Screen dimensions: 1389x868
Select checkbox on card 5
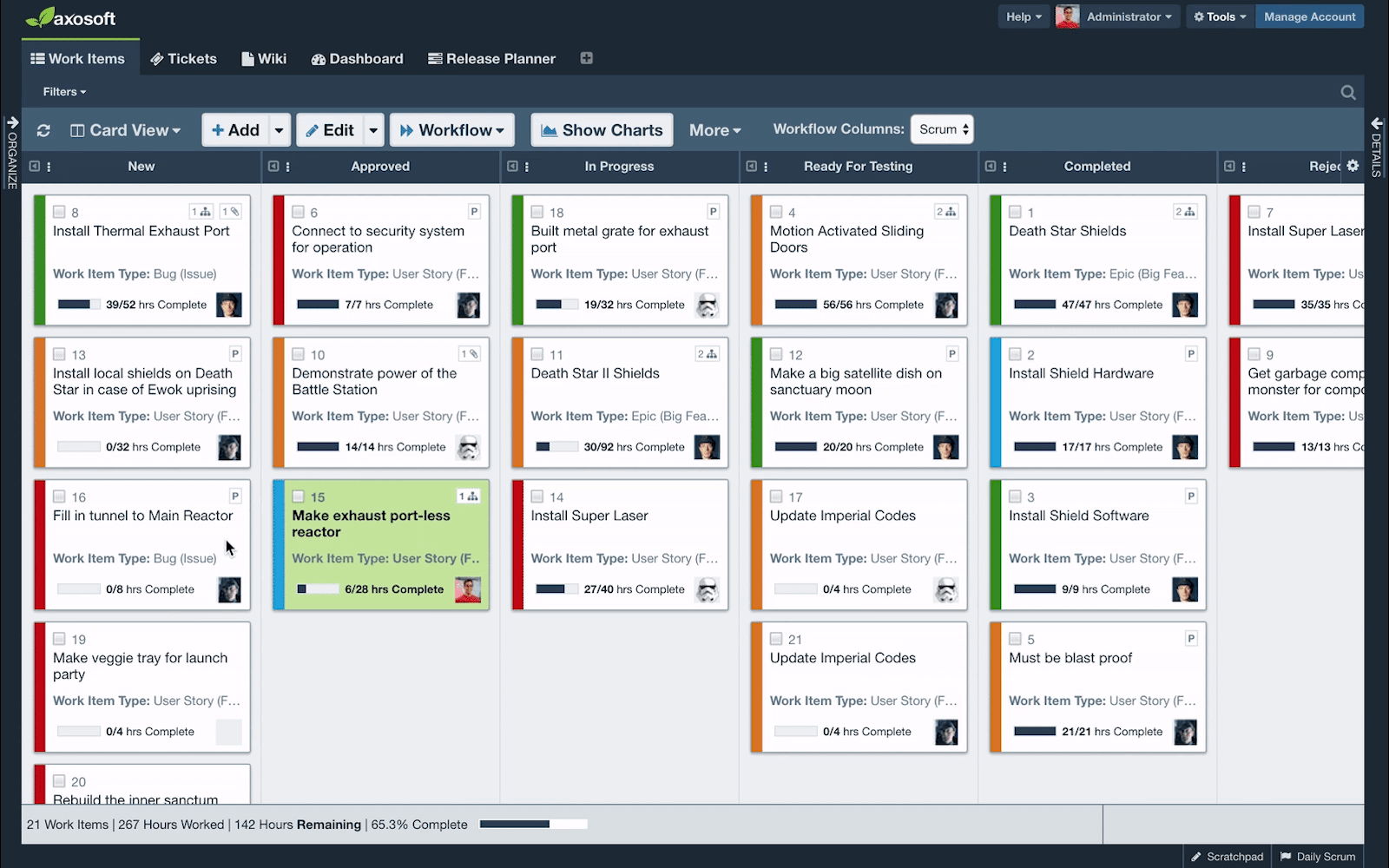pyautogui.click(x=1015, y=639)
